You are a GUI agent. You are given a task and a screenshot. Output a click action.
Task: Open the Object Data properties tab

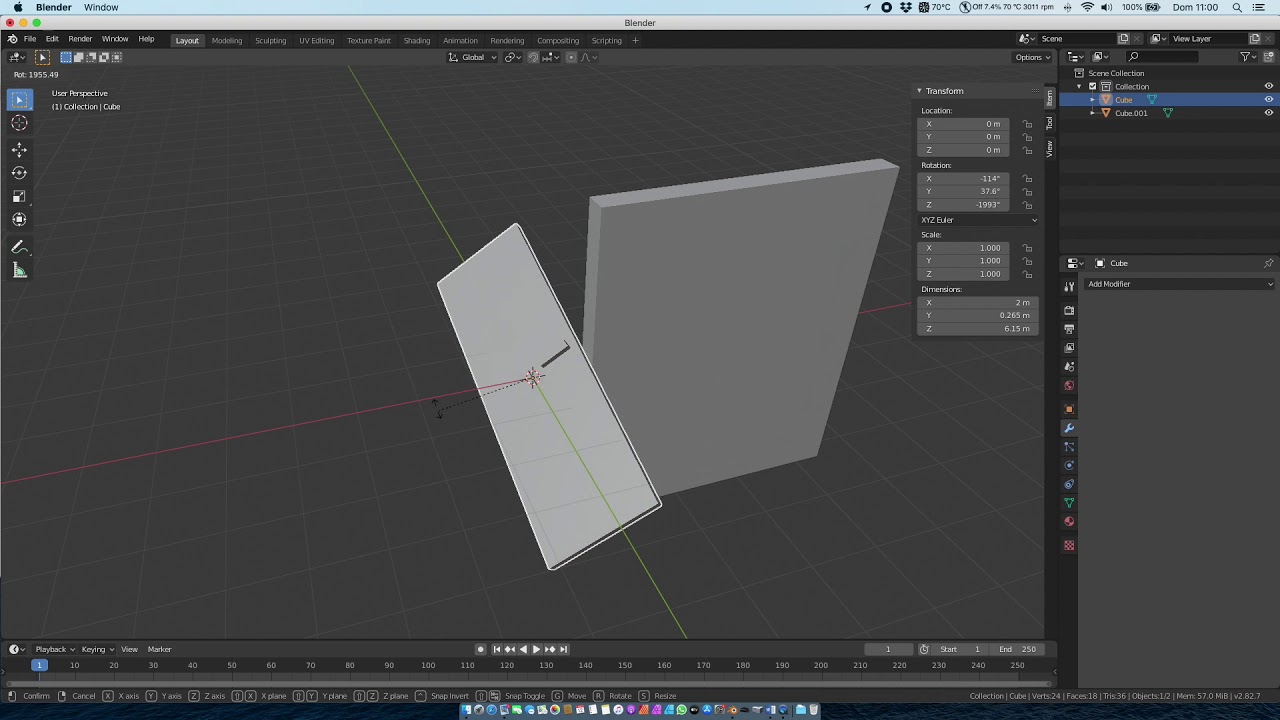pyautogui.click(x=1069, y=503)
